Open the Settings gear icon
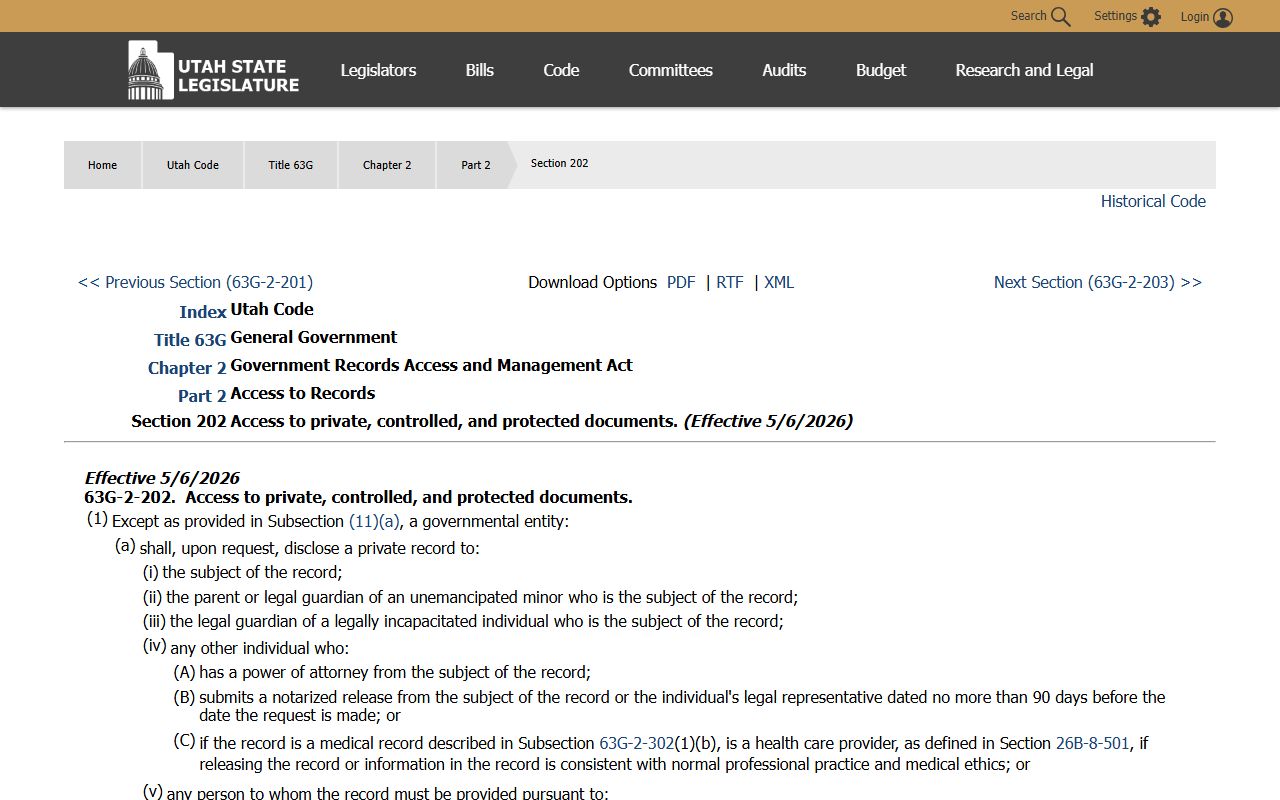This screenshot has height=800, width=1280. [x=1151, y=17]
